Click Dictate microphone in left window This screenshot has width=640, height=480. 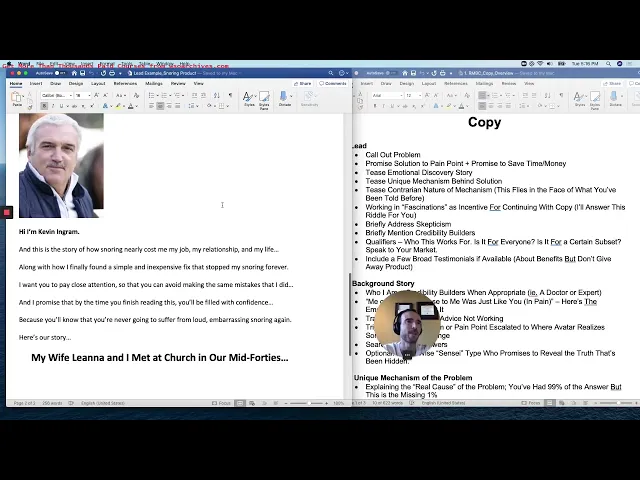coord(284,99)
